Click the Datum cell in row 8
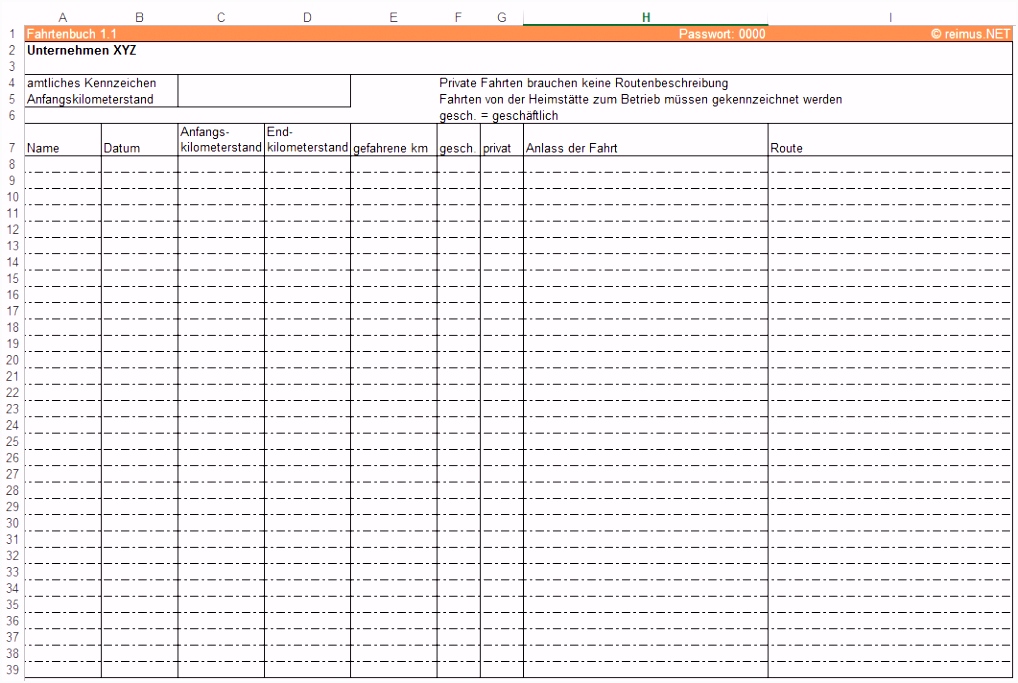 tap(140, 164)
